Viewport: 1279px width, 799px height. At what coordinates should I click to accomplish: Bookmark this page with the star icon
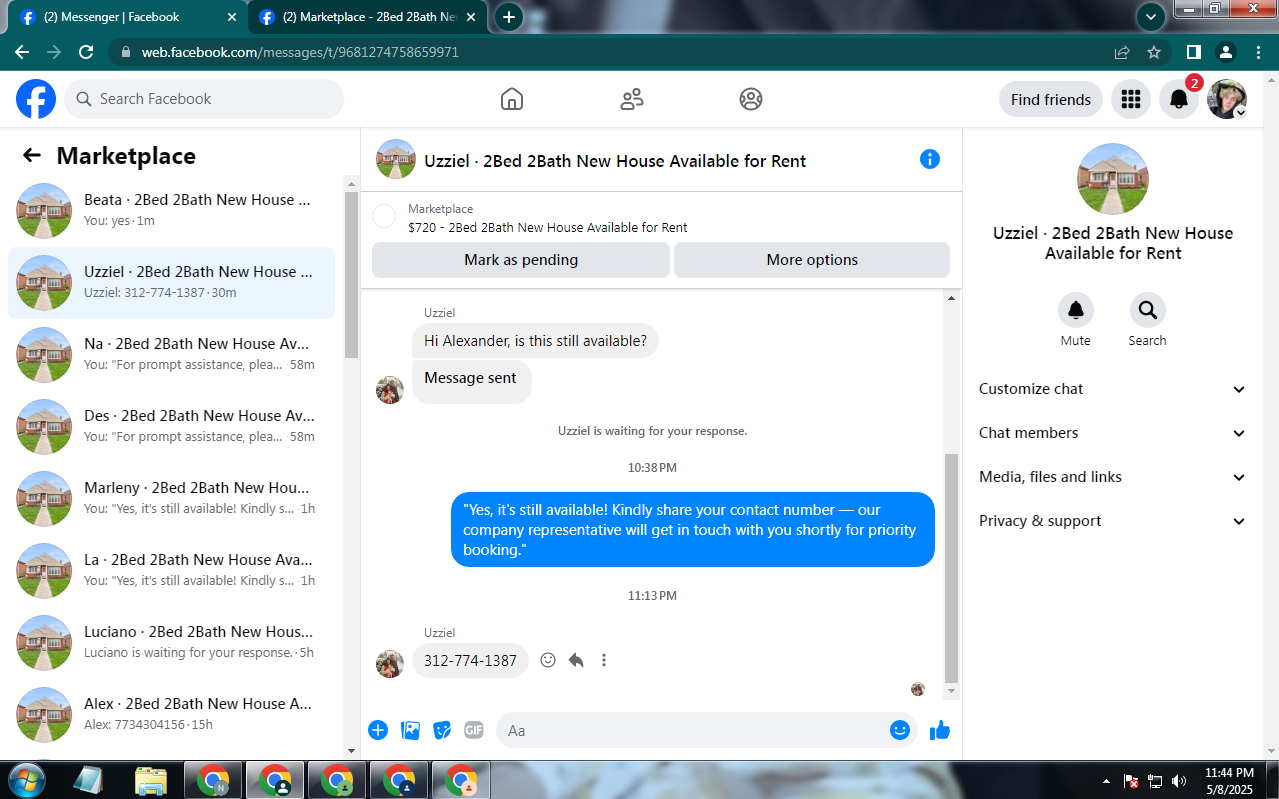(x=1154, y=52)
